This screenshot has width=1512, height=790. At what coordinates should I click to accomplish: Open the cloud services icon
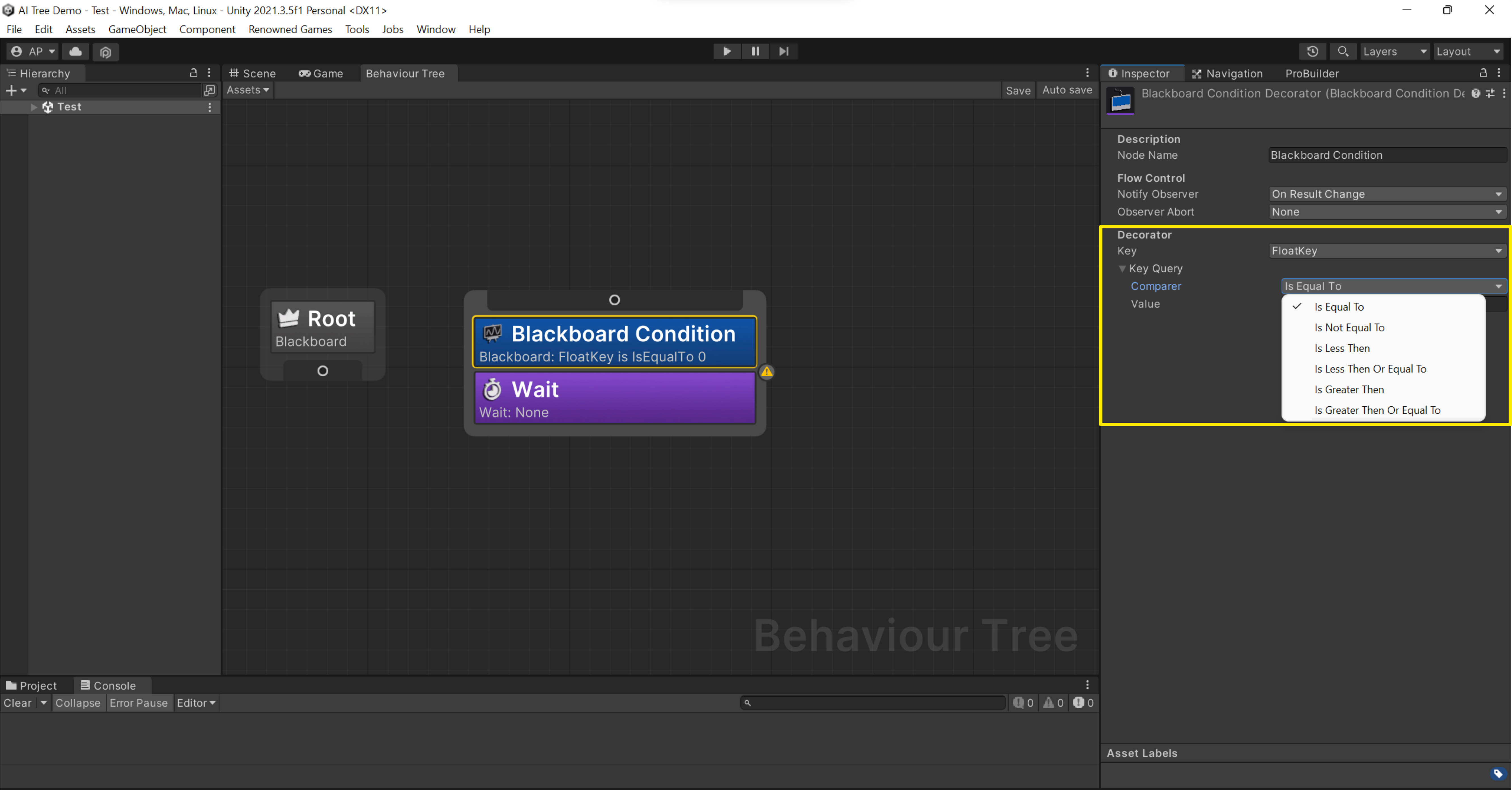pos(76,52)
